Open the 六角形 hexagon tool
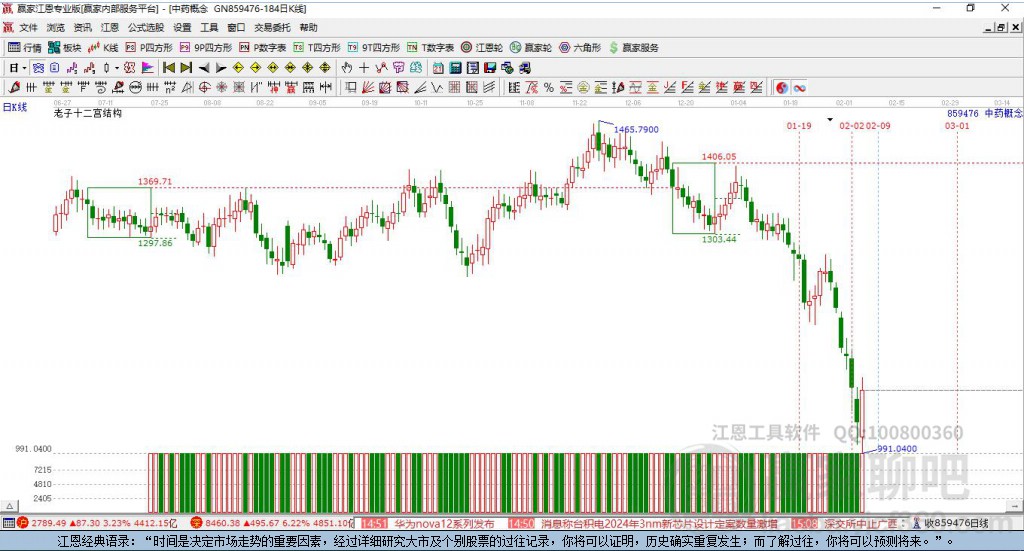This screenshot has height=551, width=1024. [580, 47]
